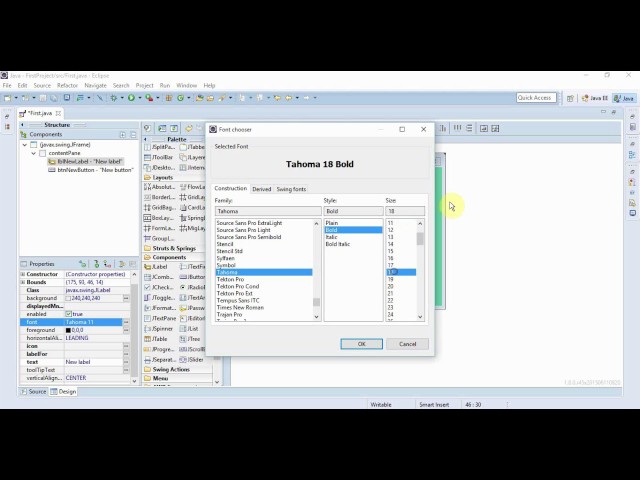The height and width of the screenshot is (480, 640).
Task: Select the Construction tab in Font chooser
Action: 231,188
